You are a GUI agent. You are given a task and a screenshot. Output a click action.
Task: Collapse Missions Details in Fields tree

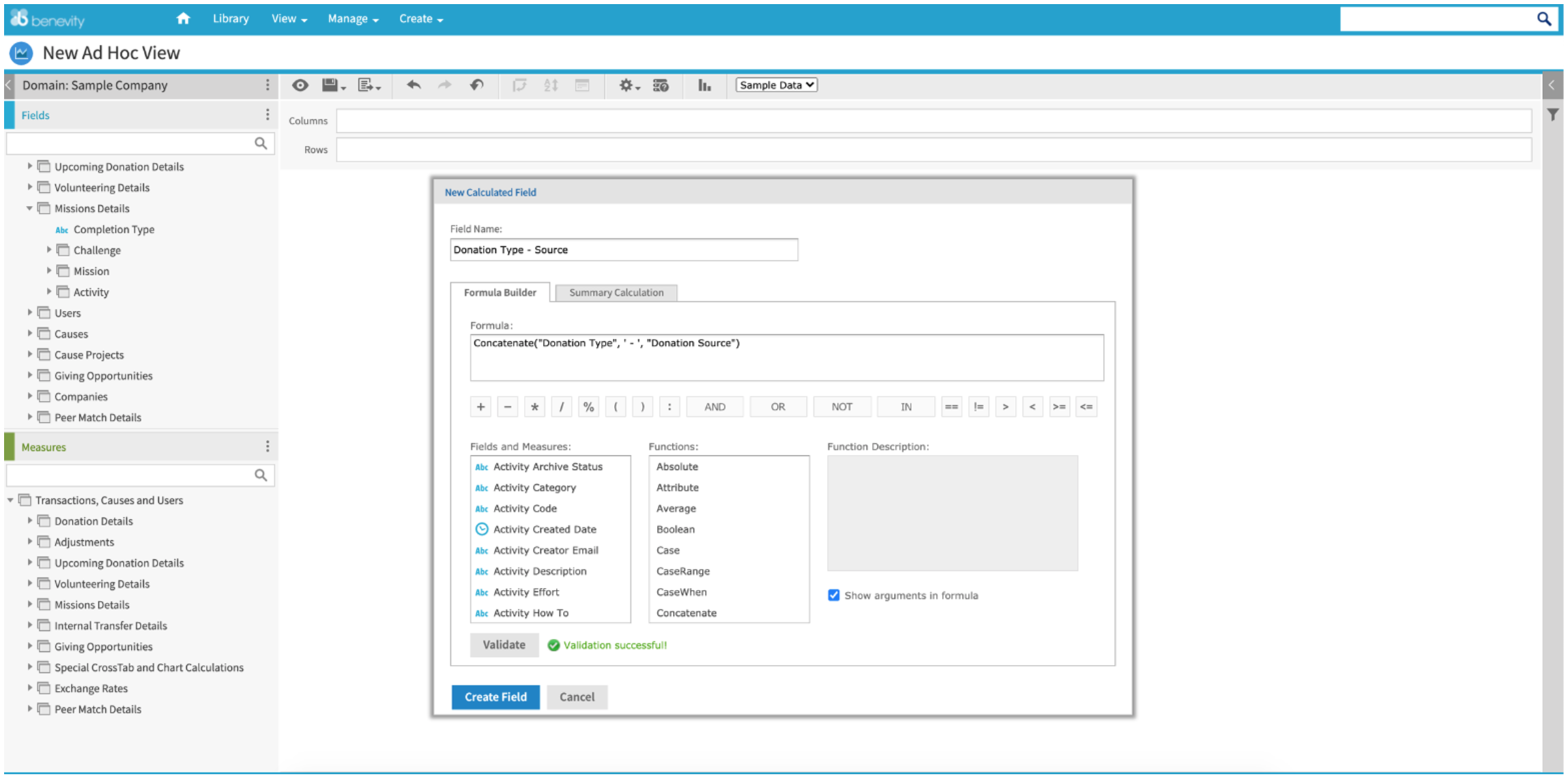(29, 208)
